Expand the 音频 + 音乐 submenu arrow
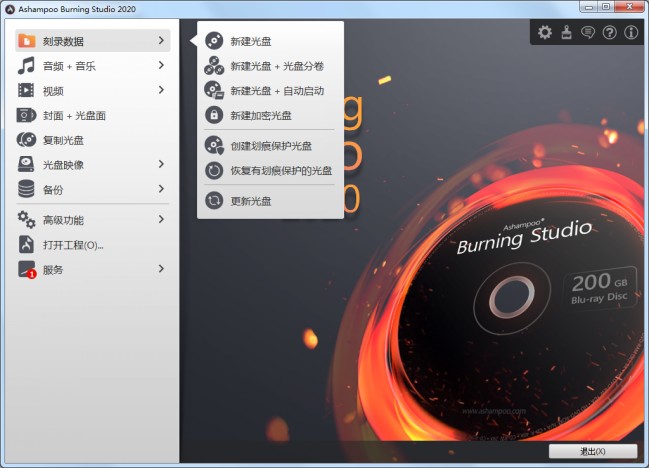Image resolution: width=649 pixels, height=468 pixels. click(161, 65)
